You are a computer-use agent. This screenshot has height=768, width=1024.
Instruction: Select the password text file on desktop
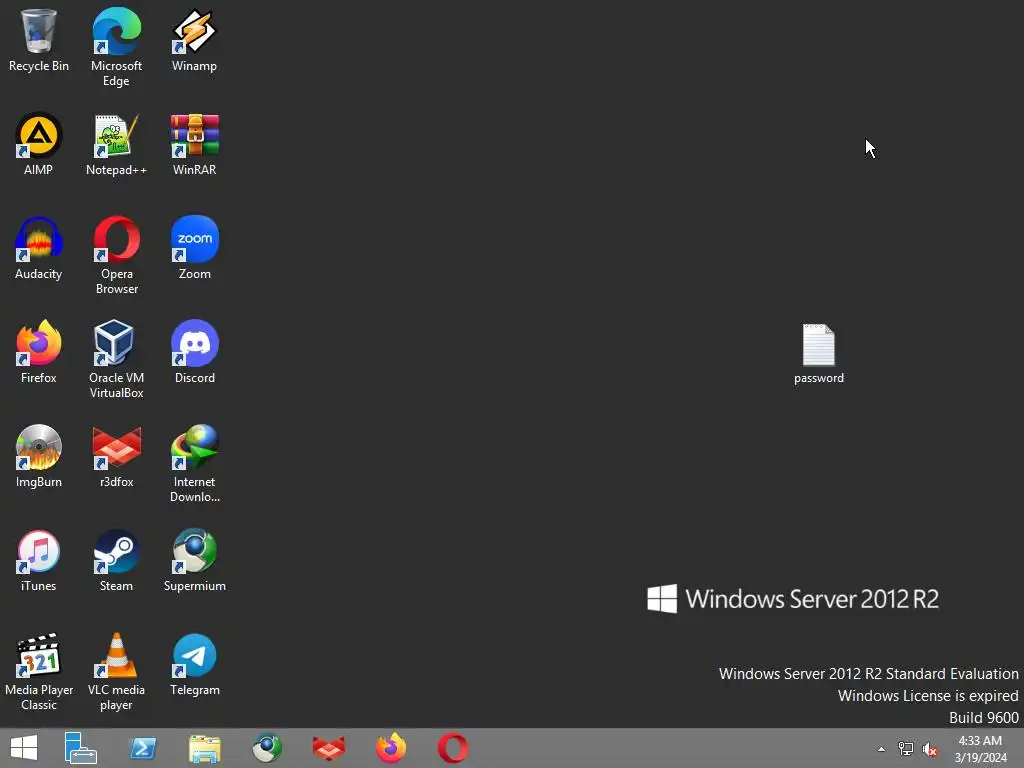[x=818, y=354]
